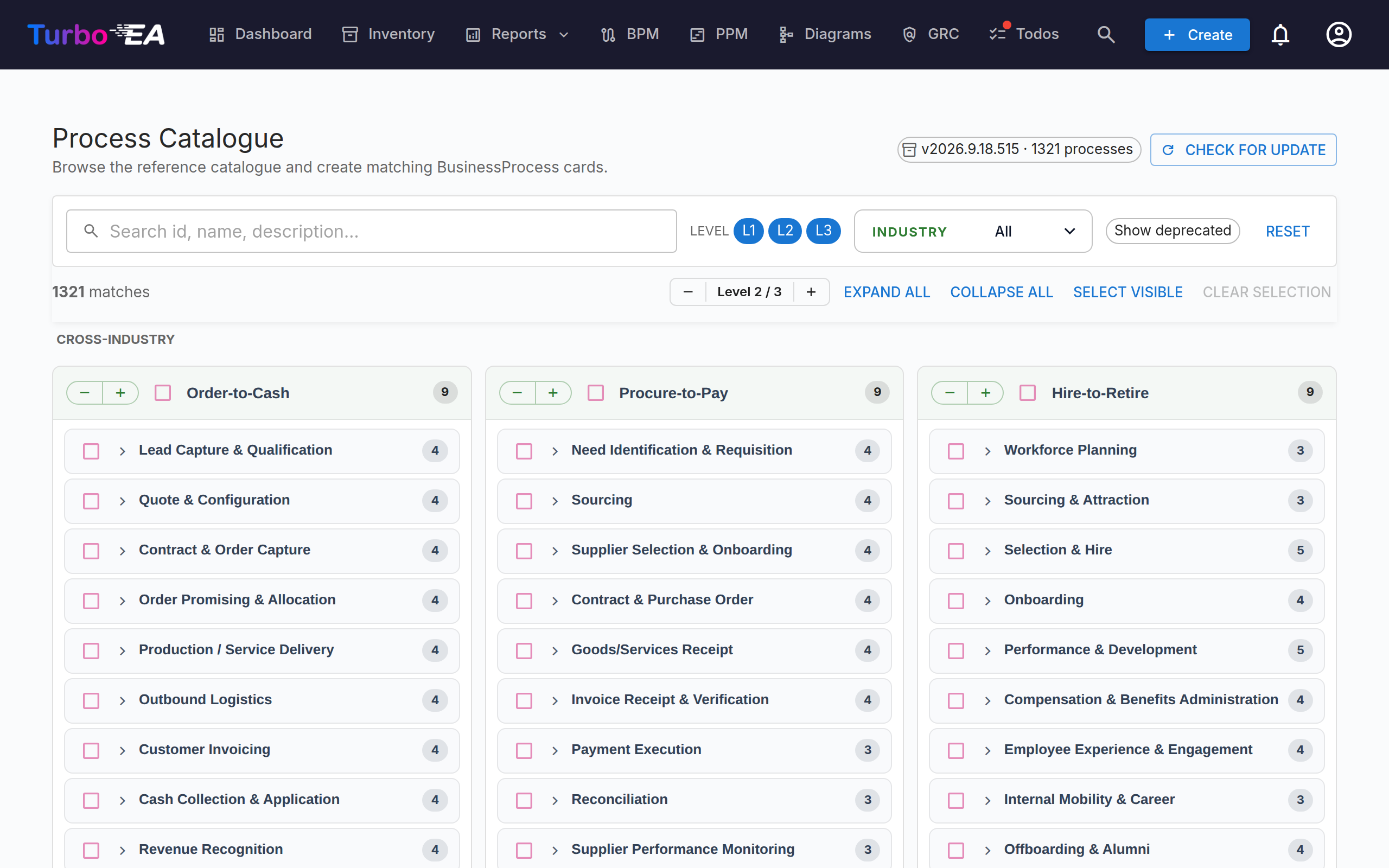The image size is (1389, 868).
Task: Open the Industry dropdown
Action: [x=973, y=231]
